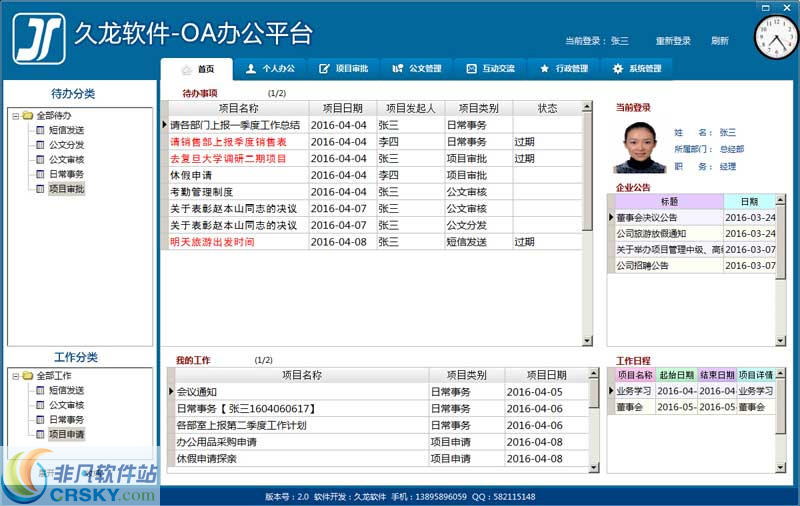Select 项目审批 in 待办分类 tree
Screen dimensions: 800x506
66,189
